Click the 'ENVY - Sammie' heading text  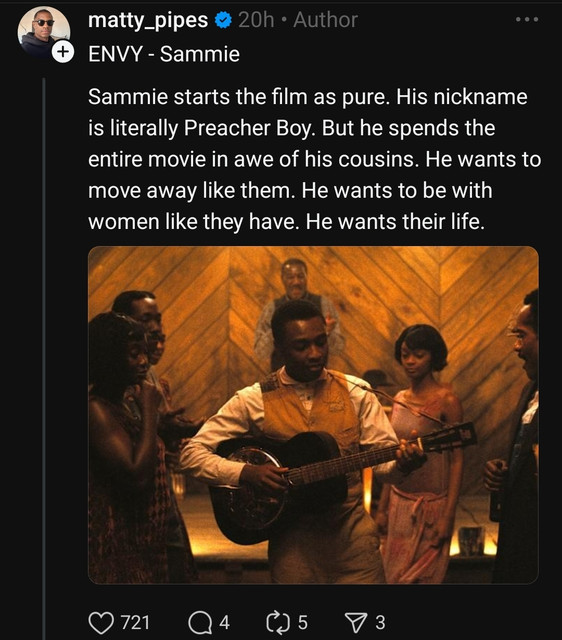click(164, 54)
